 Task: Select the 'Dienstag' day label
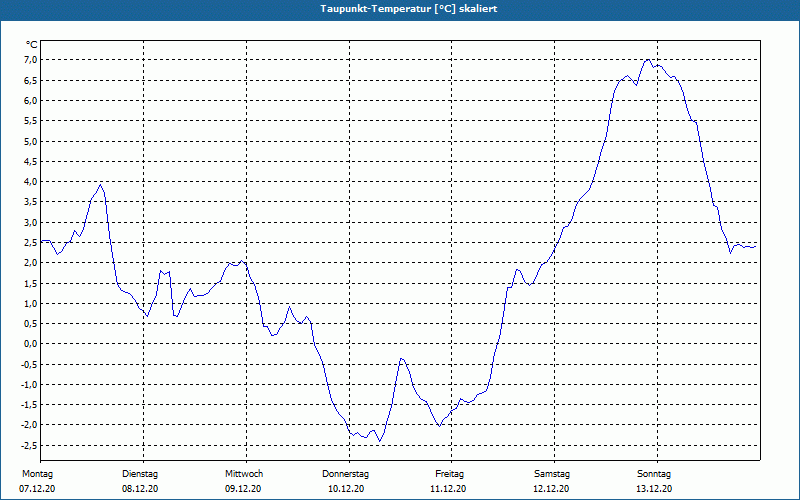[140, 474]
